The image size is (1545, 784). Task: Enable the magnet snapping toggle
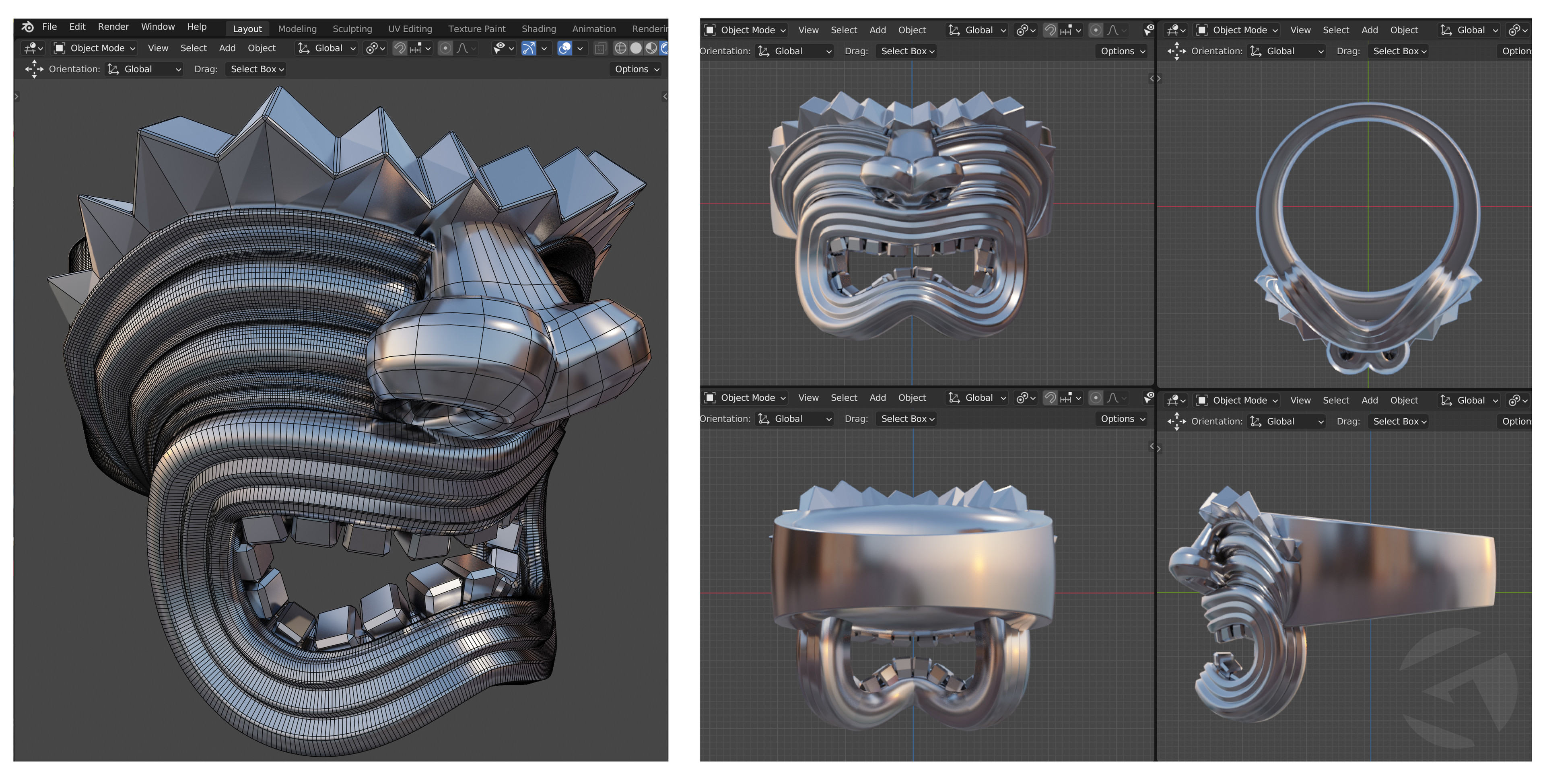coord(401,49)
